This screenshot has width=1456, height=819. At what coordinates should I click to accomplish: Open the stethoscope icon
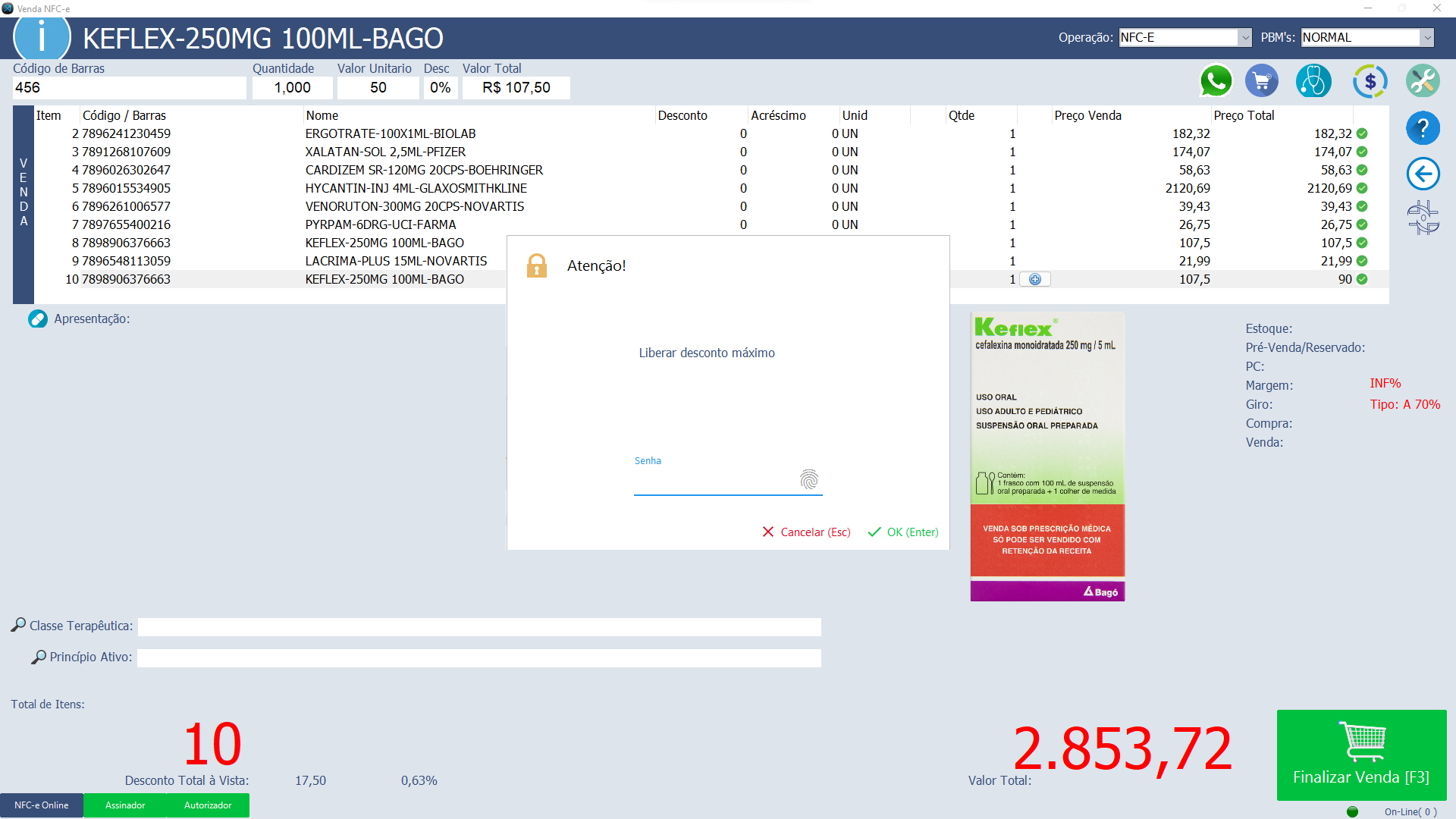coord(1313,81)
